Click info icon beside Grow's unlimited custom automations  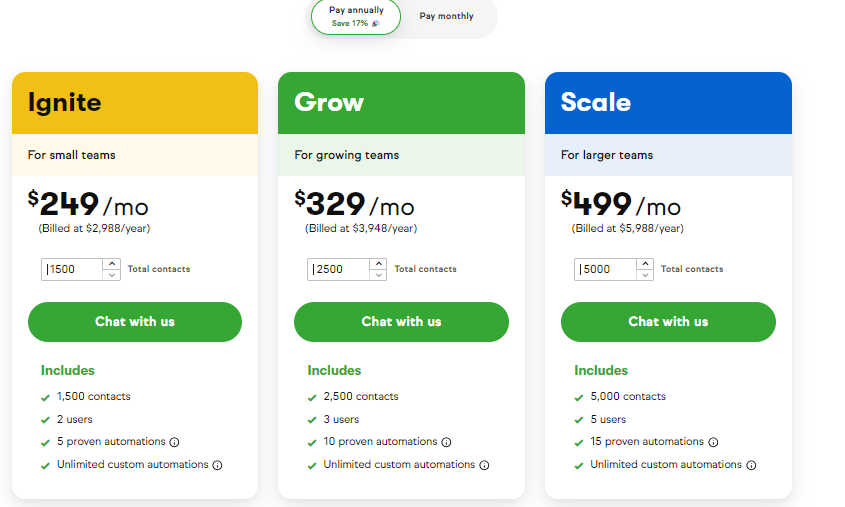[x=484, y=465]
